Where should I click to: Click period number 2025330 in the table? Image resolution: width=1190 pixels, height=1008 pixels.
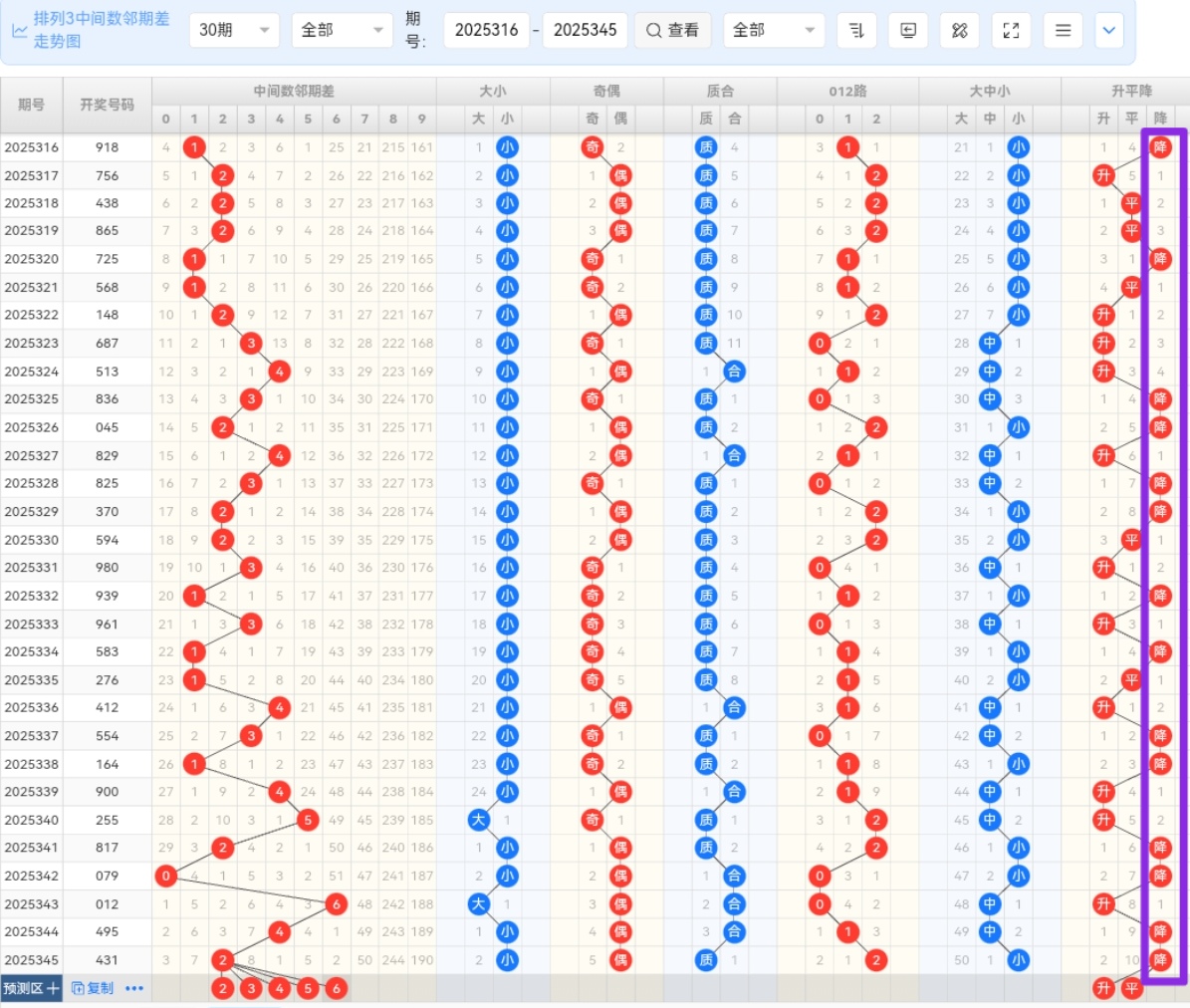point(31,540)
